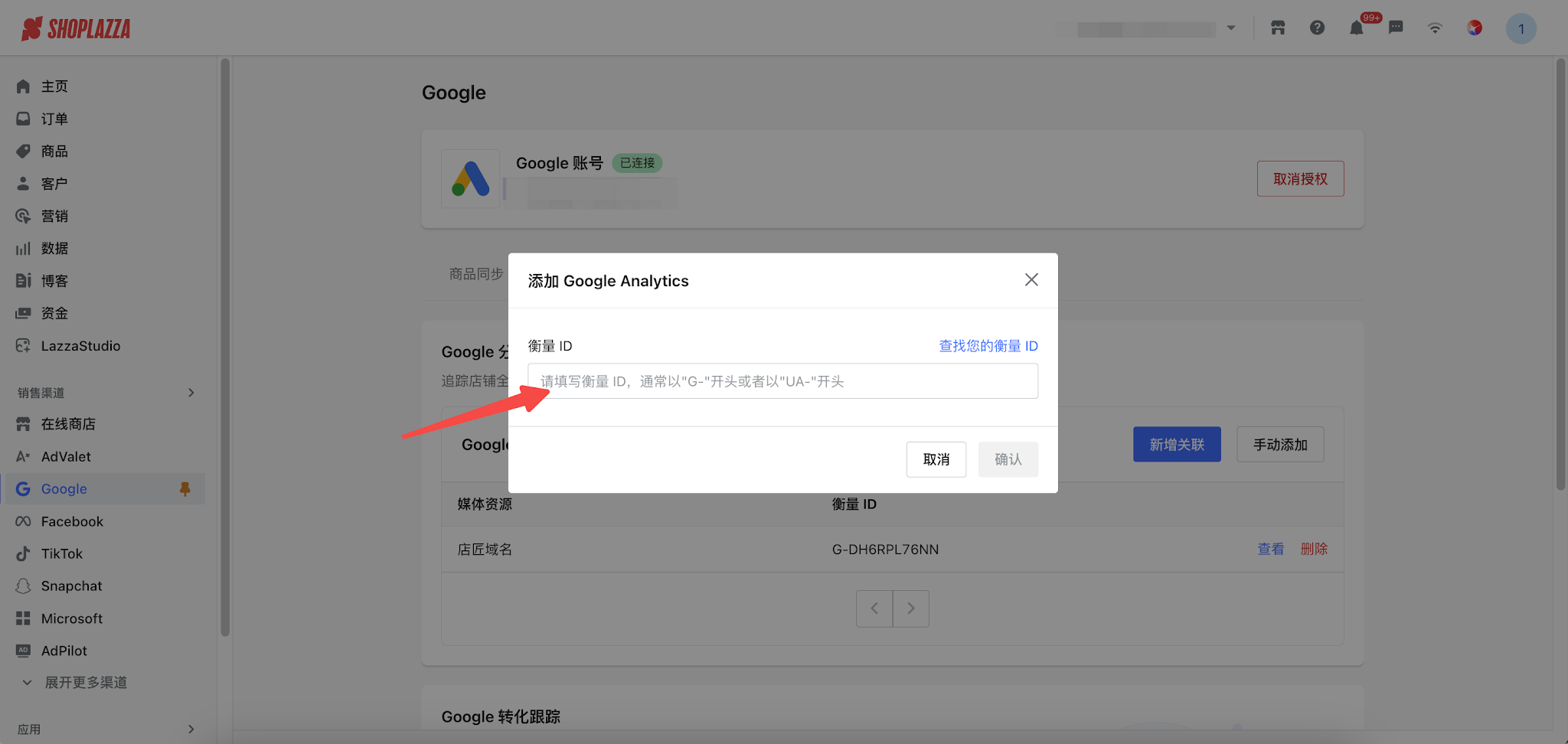Select the Google channel G icon
The height and width of the screenshot is (744, 1568).
[23, 489]
